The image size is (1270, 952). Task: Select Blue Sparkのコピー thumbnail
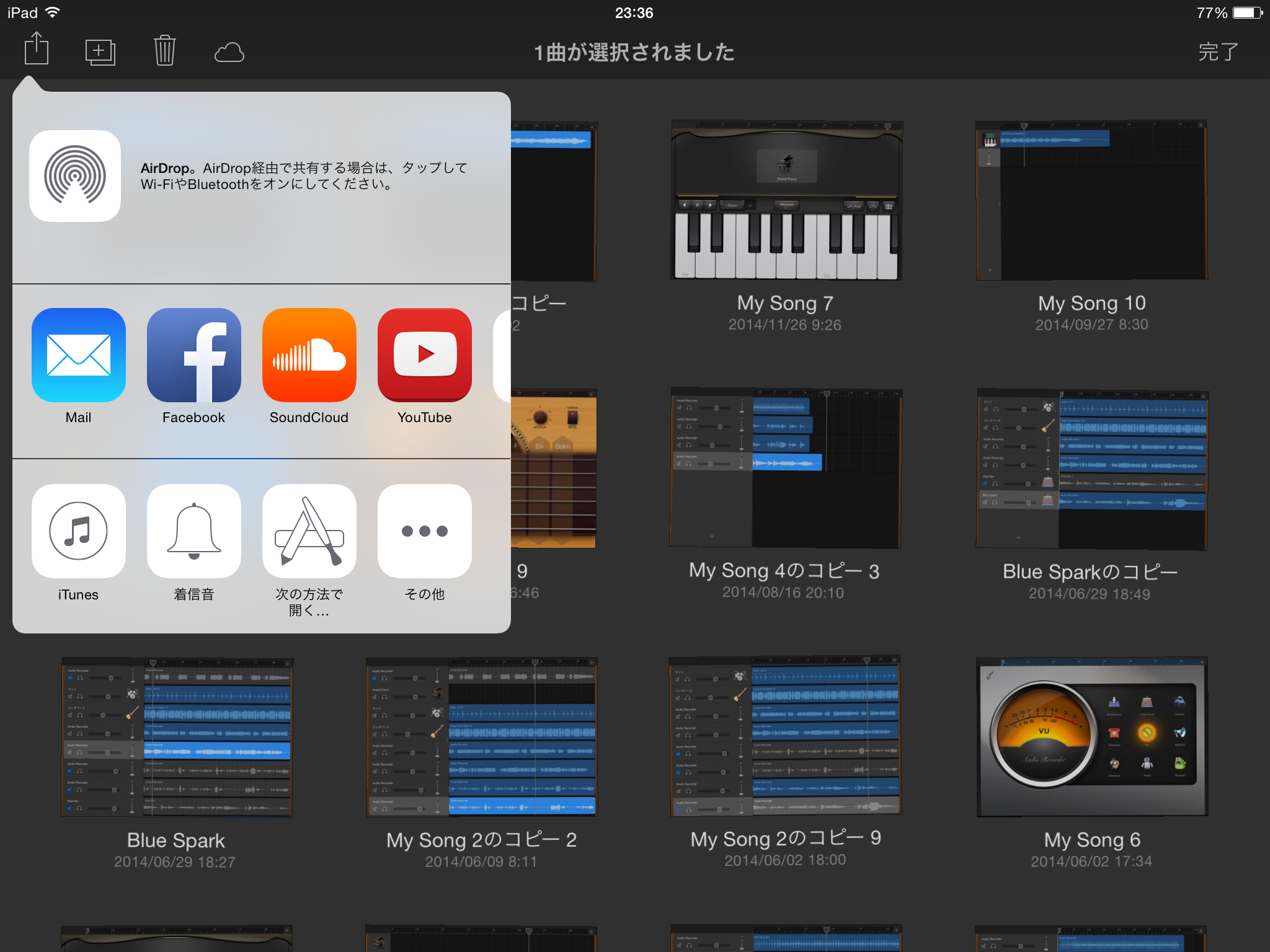1091,469
